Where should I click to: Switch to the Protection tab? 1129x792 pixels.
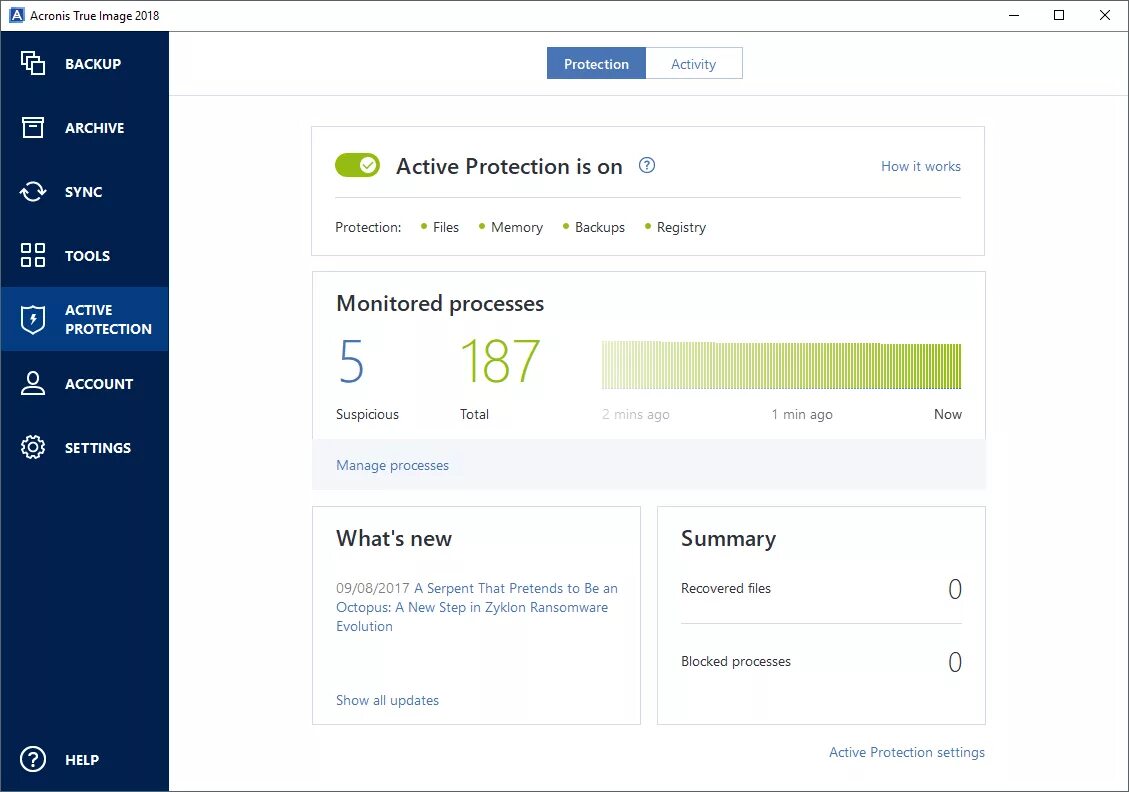click(x=596, y=63)
